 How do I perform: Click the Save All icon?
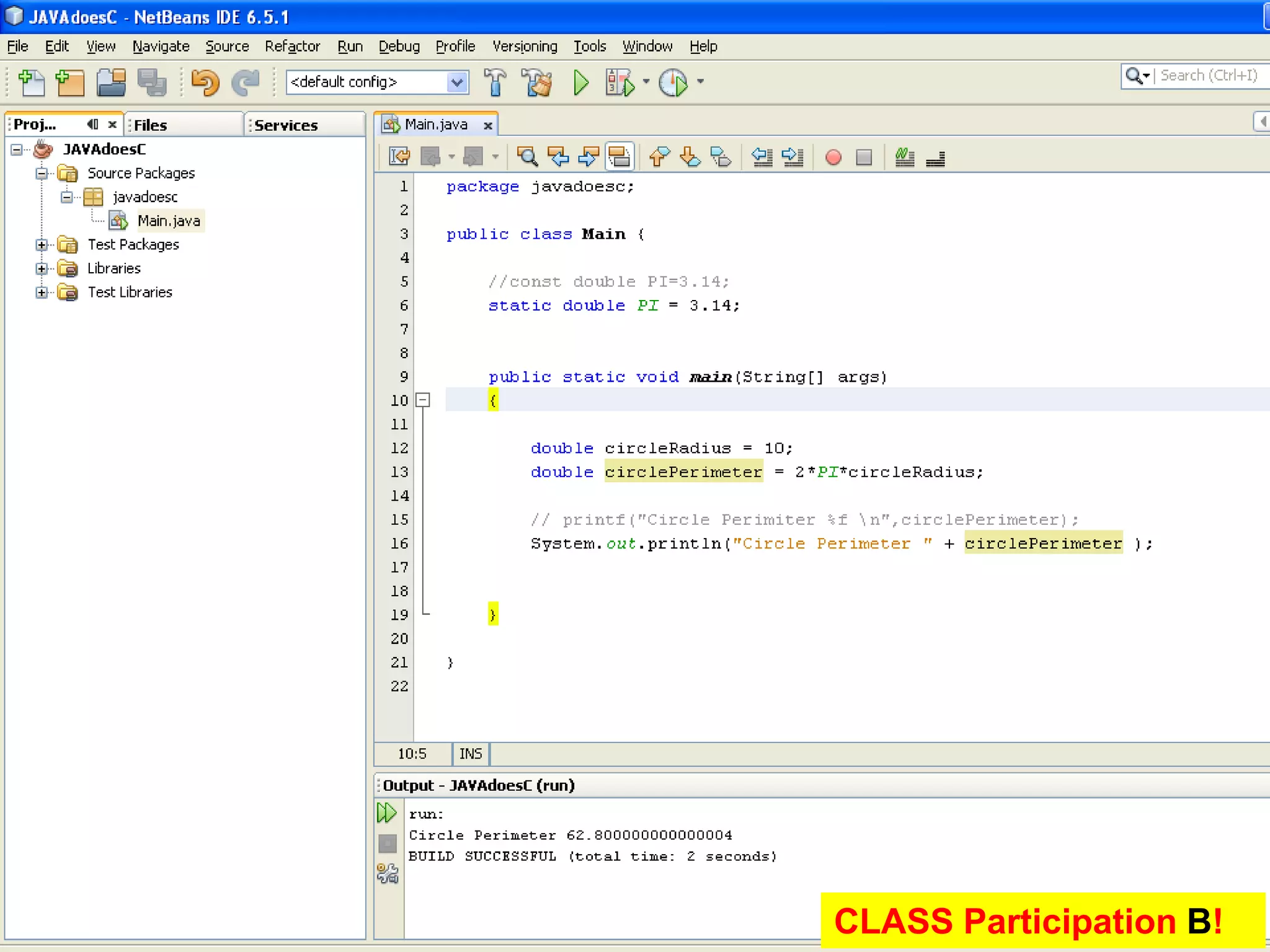pyautogui.click(x=153, y=82)
